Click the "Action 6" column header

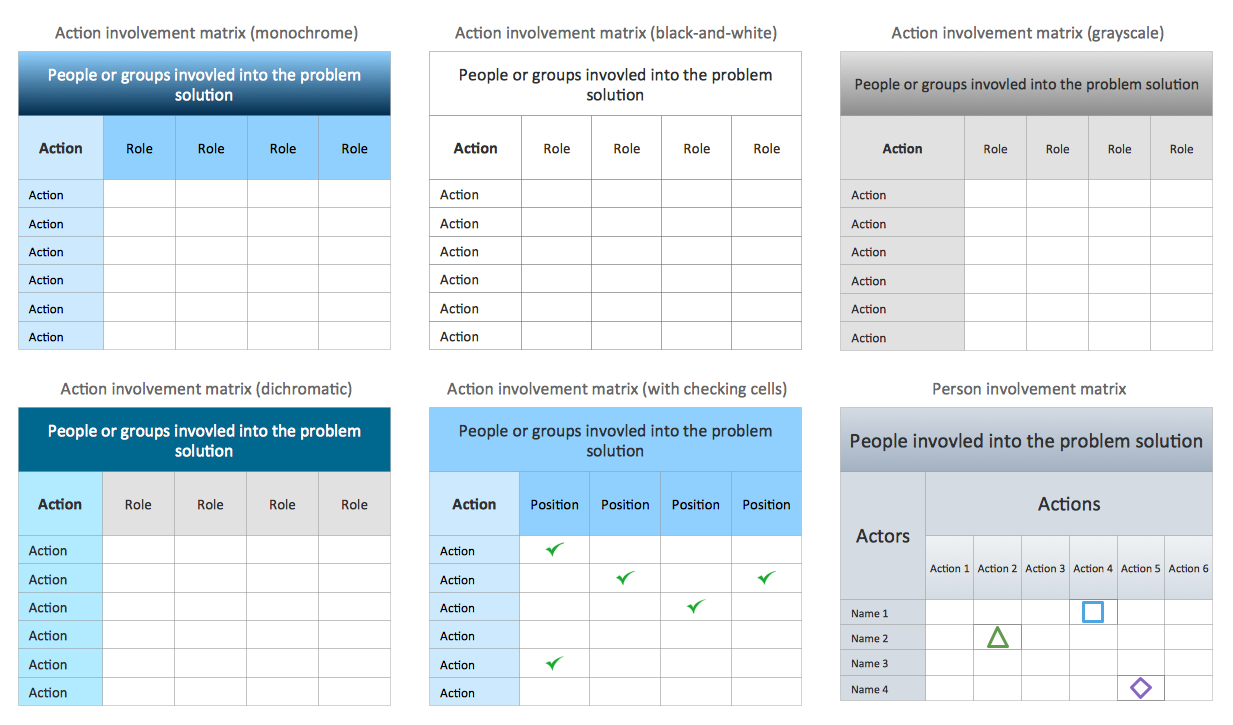[x=1189, y=568]
